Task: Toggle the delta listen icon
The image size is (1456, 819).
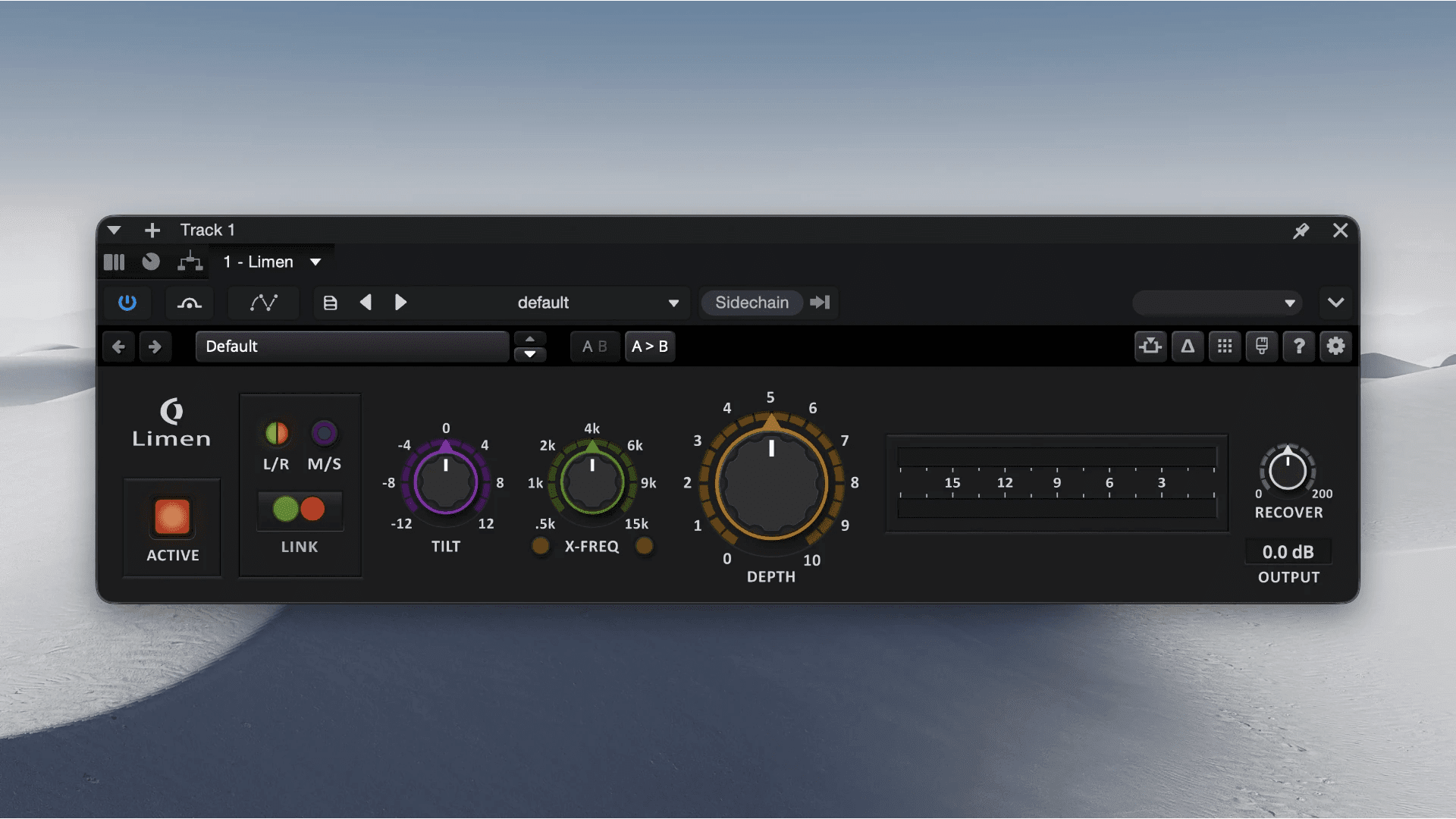Action: click(x=1188, y=347)
